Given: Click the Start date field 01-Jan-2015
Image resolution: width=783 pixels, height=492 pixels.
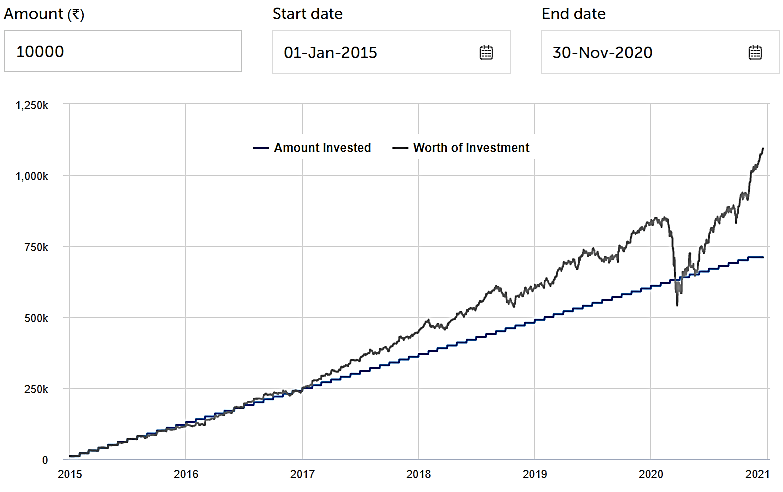Looking at the screenshot, I should (x=372, y=52).
